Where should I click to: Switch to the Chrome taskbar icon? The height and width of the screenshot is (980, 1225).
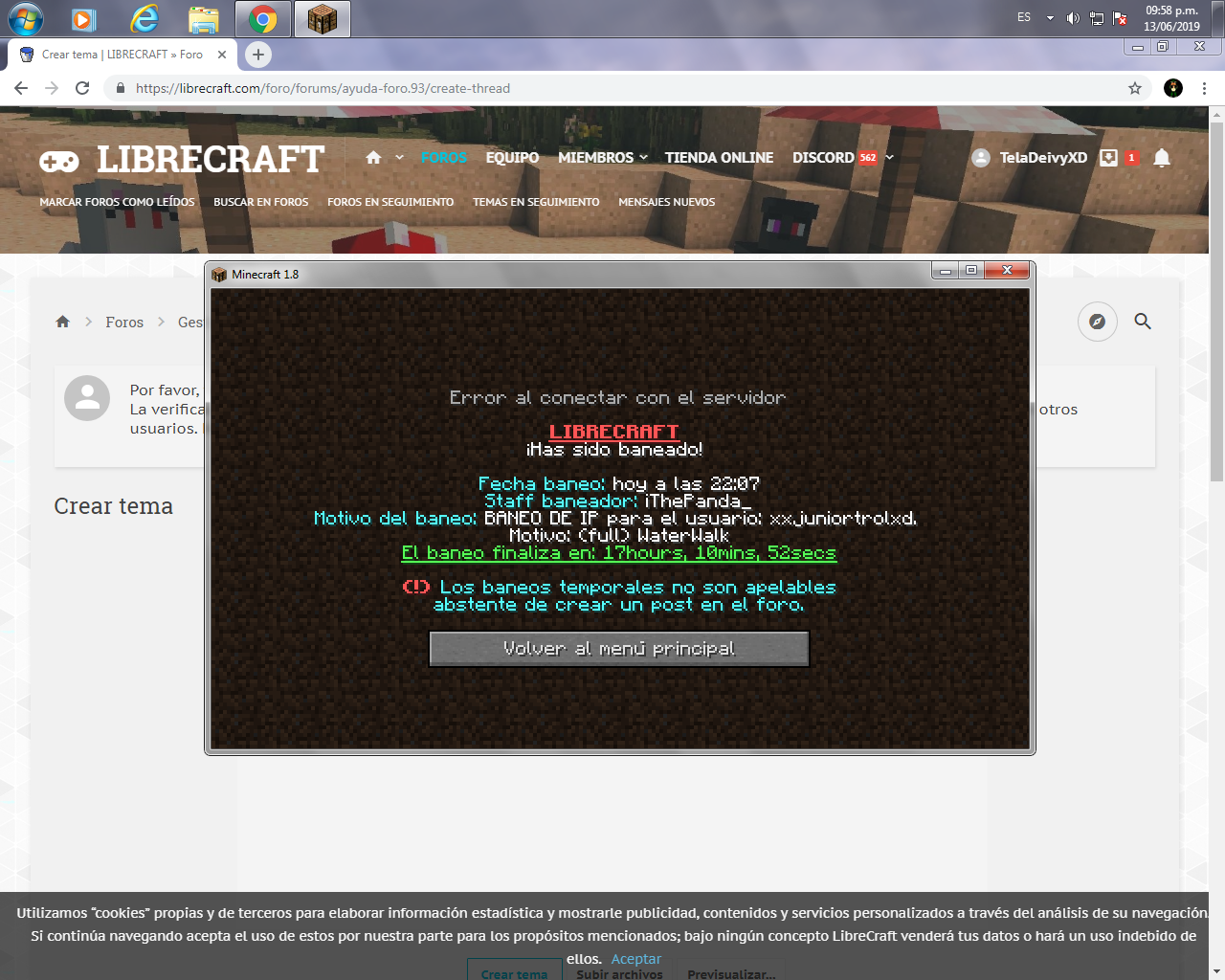point(262,18)
